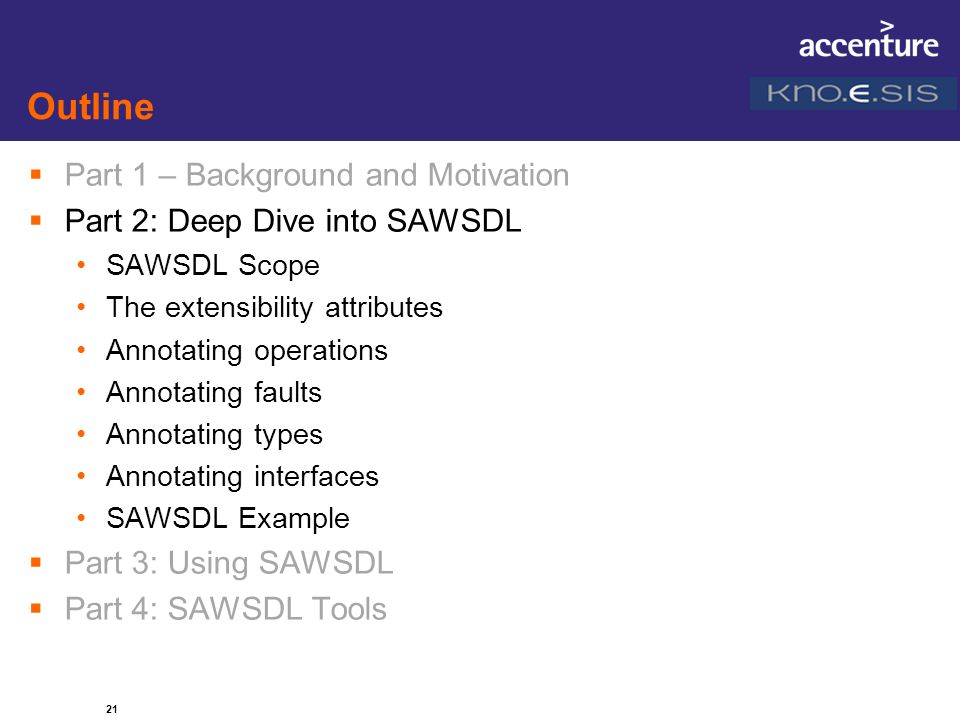This screenshot has width=960, height=720.
Task: Select Part 2: Deep Dive into SAWSDL
Action: (x=293, y=221)
